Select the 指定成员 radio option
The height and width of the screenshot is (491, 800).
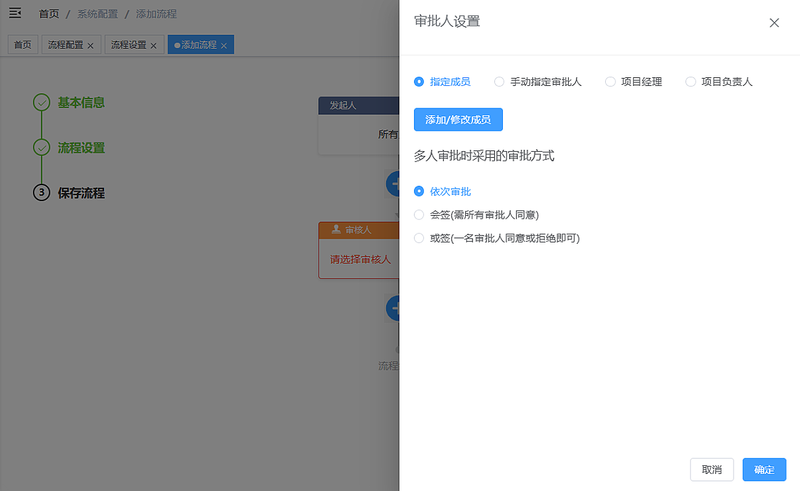[x=442, y=82]
